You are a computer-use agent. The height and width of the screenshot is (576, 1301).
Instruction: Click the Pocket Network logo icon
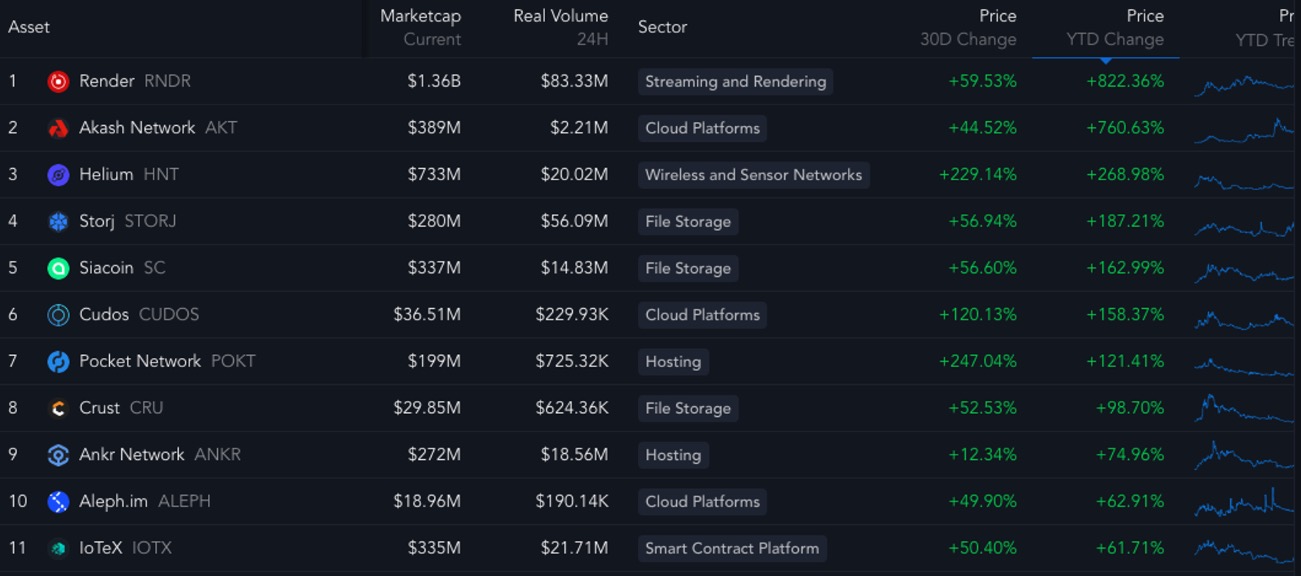(x=58, y=362)
